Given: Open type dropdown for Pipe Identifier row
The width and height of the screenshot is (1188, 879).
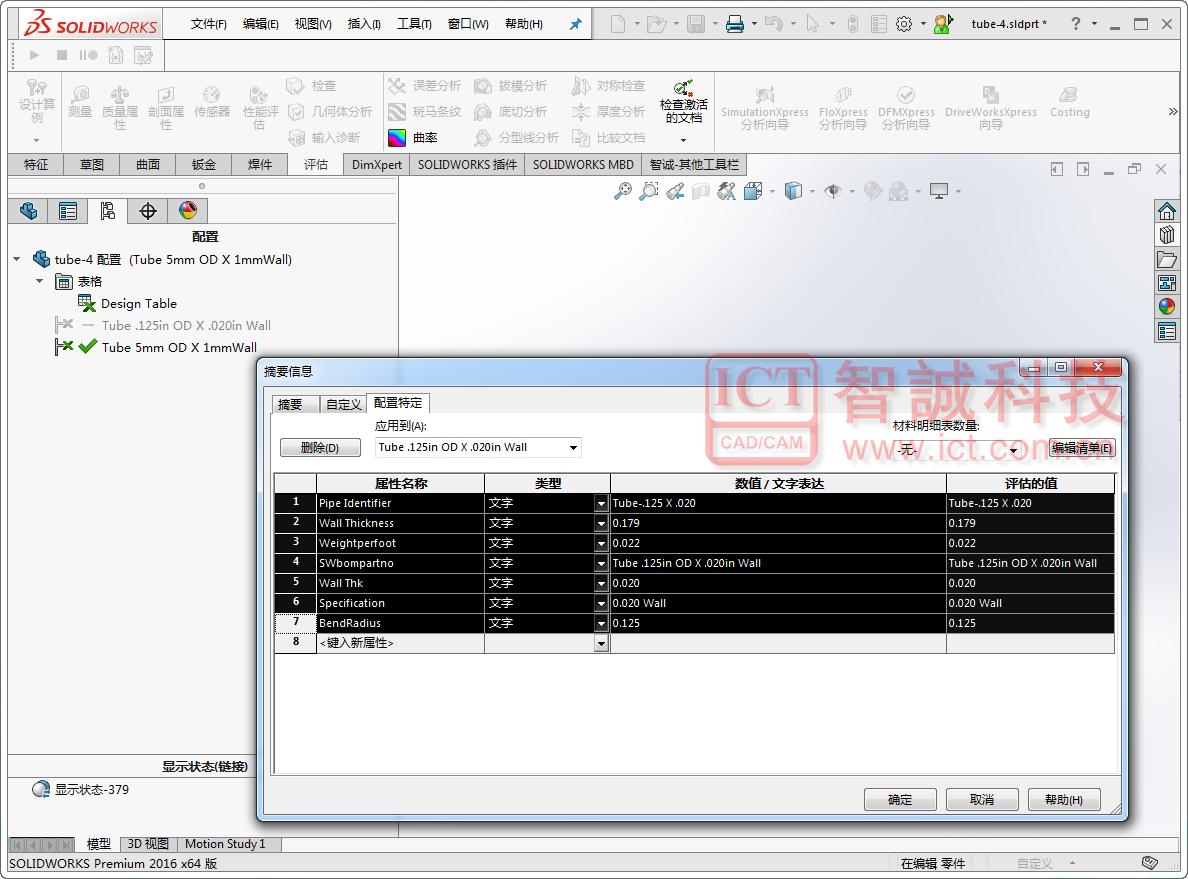Looking at the screenshot, I should pos(602,503).
